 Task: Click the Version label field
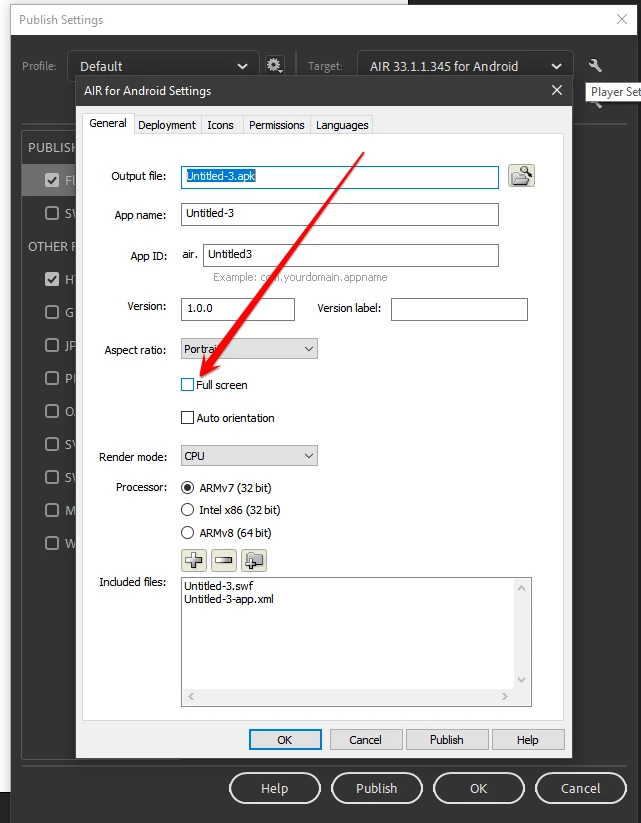459,309
